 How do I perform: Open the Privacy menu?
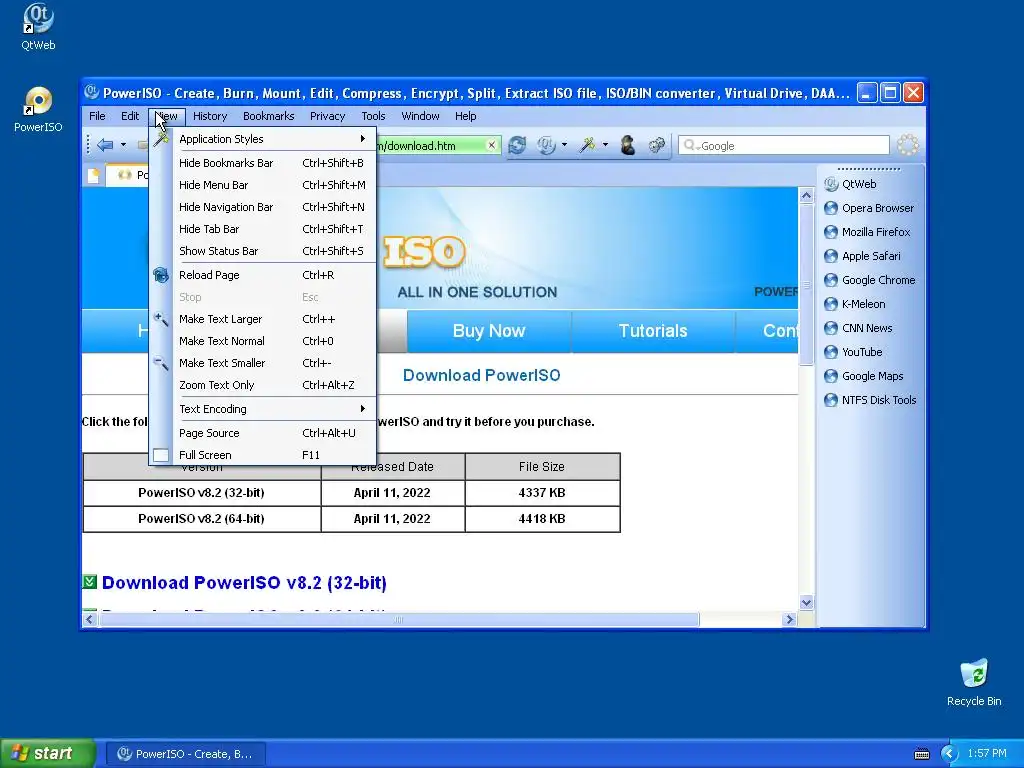(327, 116)
